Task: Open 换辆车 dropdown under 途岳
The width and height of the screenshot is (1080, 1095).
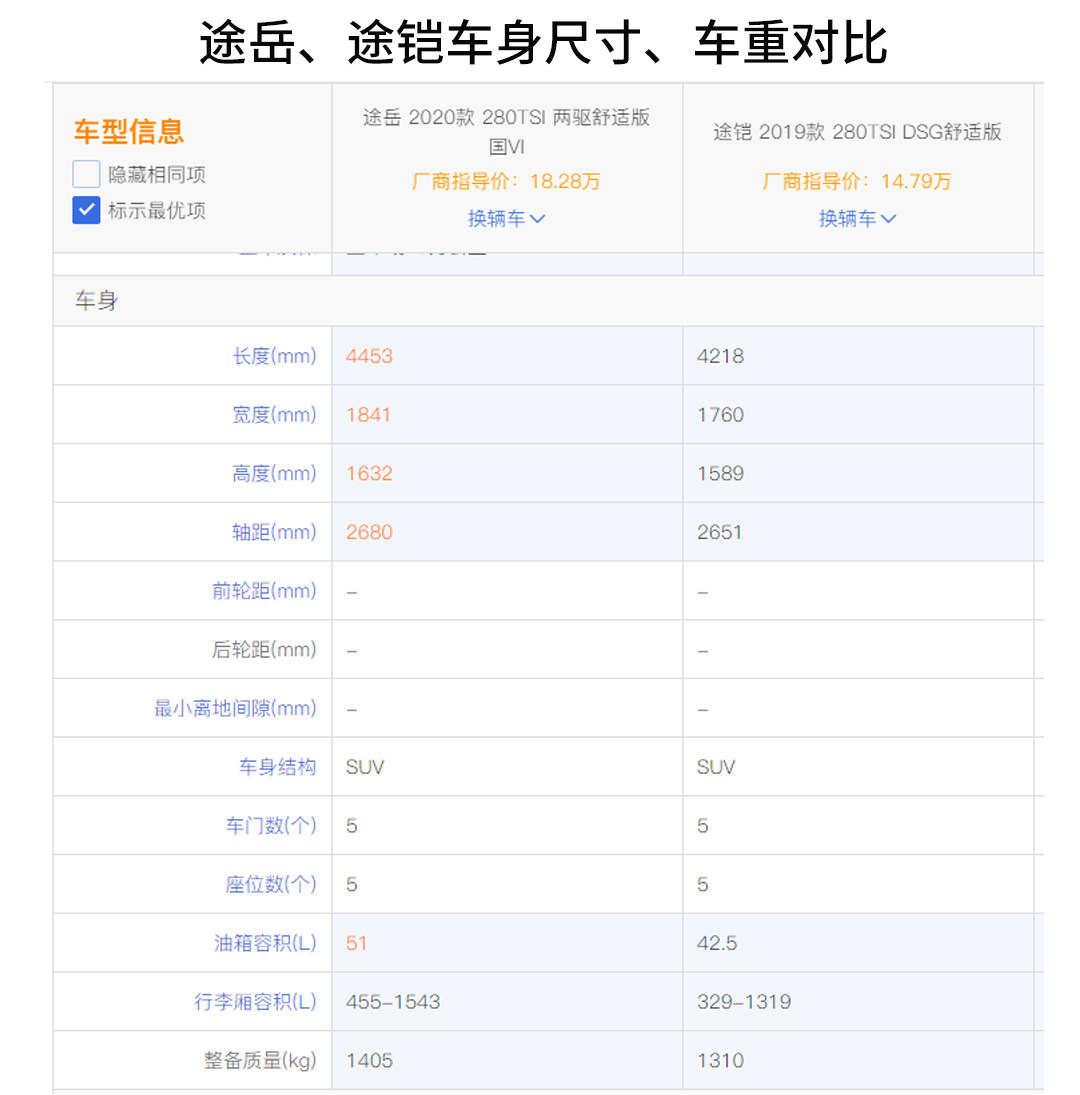Action: (506, 219)
